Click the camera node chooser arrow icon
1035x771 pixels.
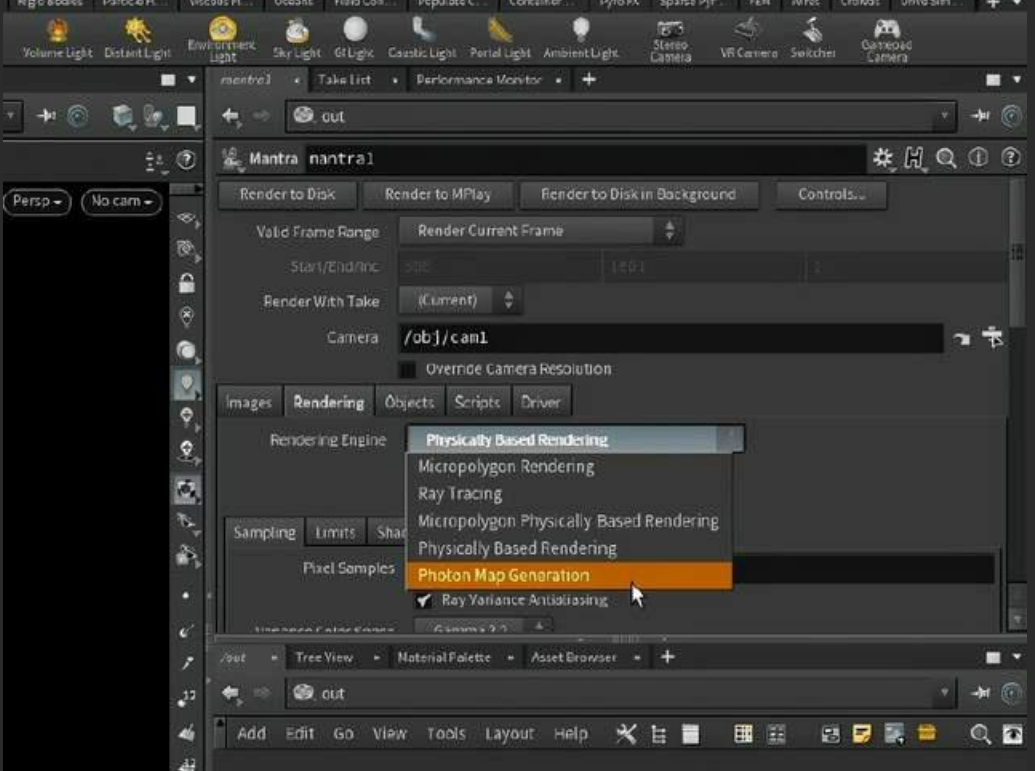pos(962,339)
